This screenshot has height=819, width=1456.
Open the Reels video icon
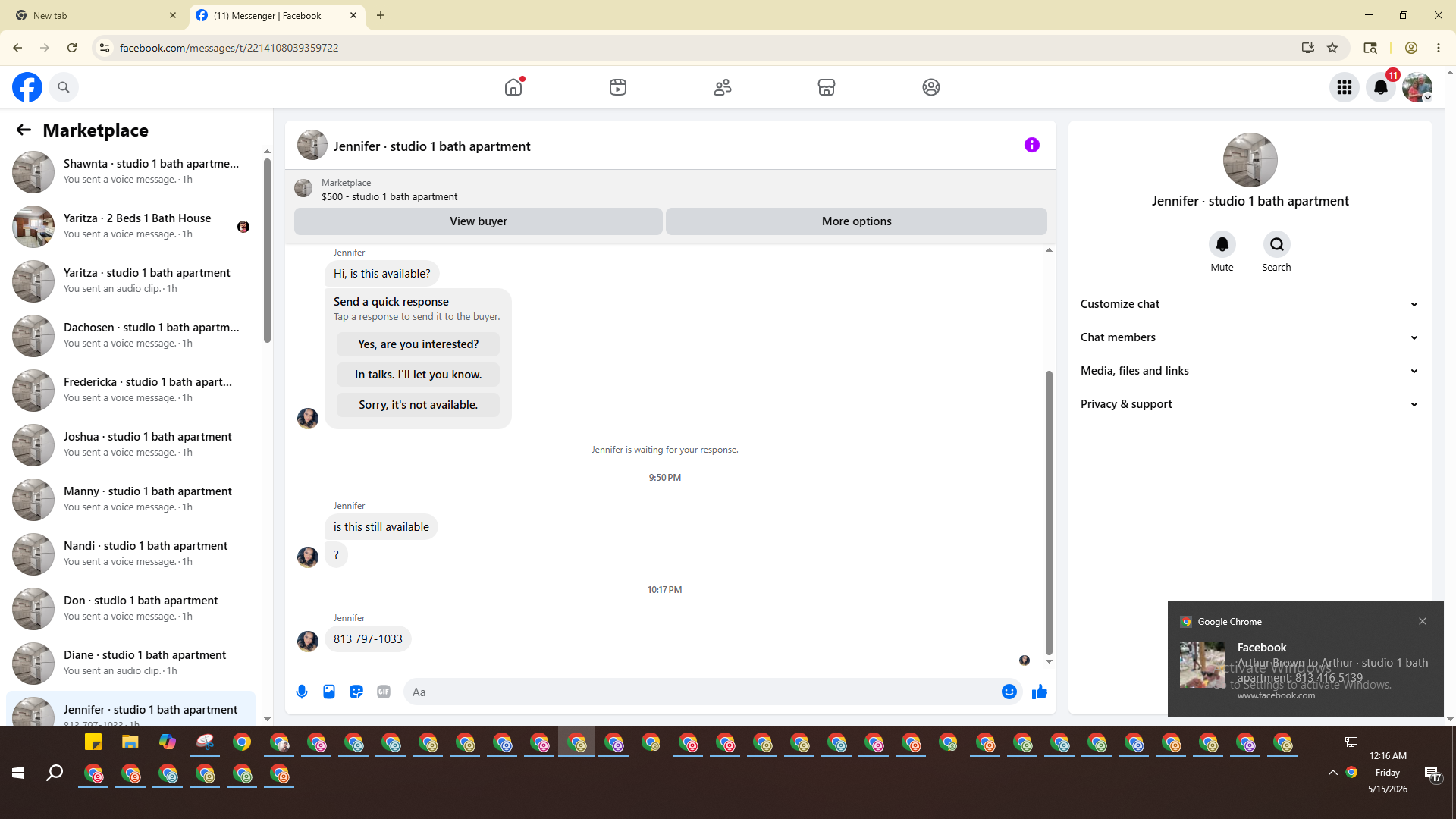click(x=618, y=87)
